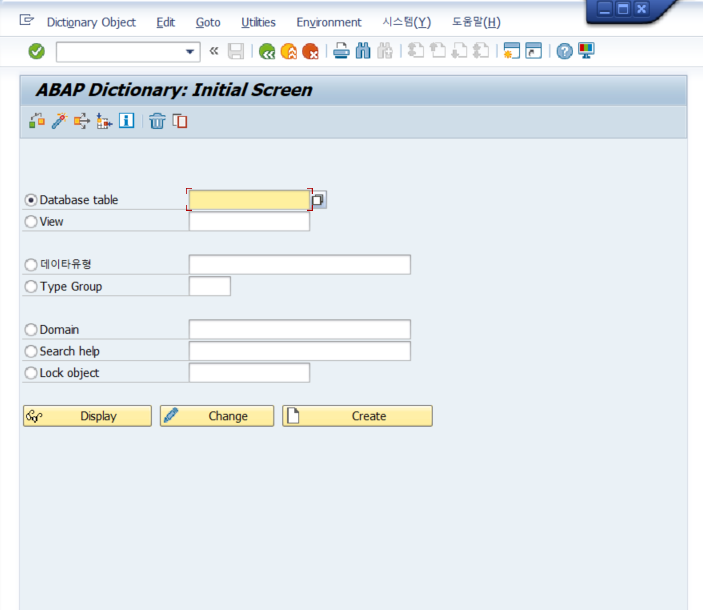Select the Search help radio button
Viewport: 703px width, 610px height.
click(31, 351)
